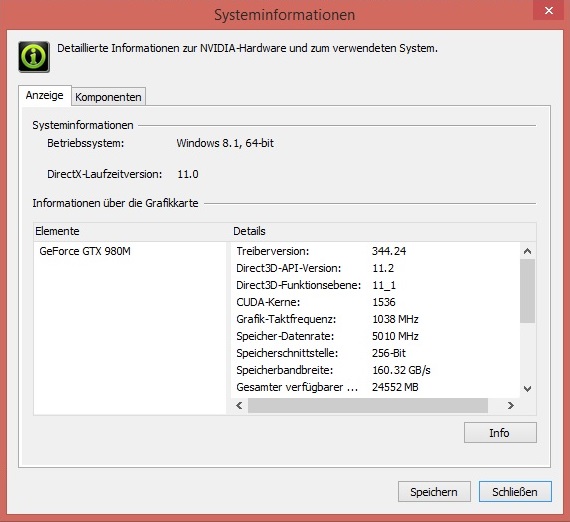Click the driver version value 344.24
570x522 pixels.
(x=389, y=251)
